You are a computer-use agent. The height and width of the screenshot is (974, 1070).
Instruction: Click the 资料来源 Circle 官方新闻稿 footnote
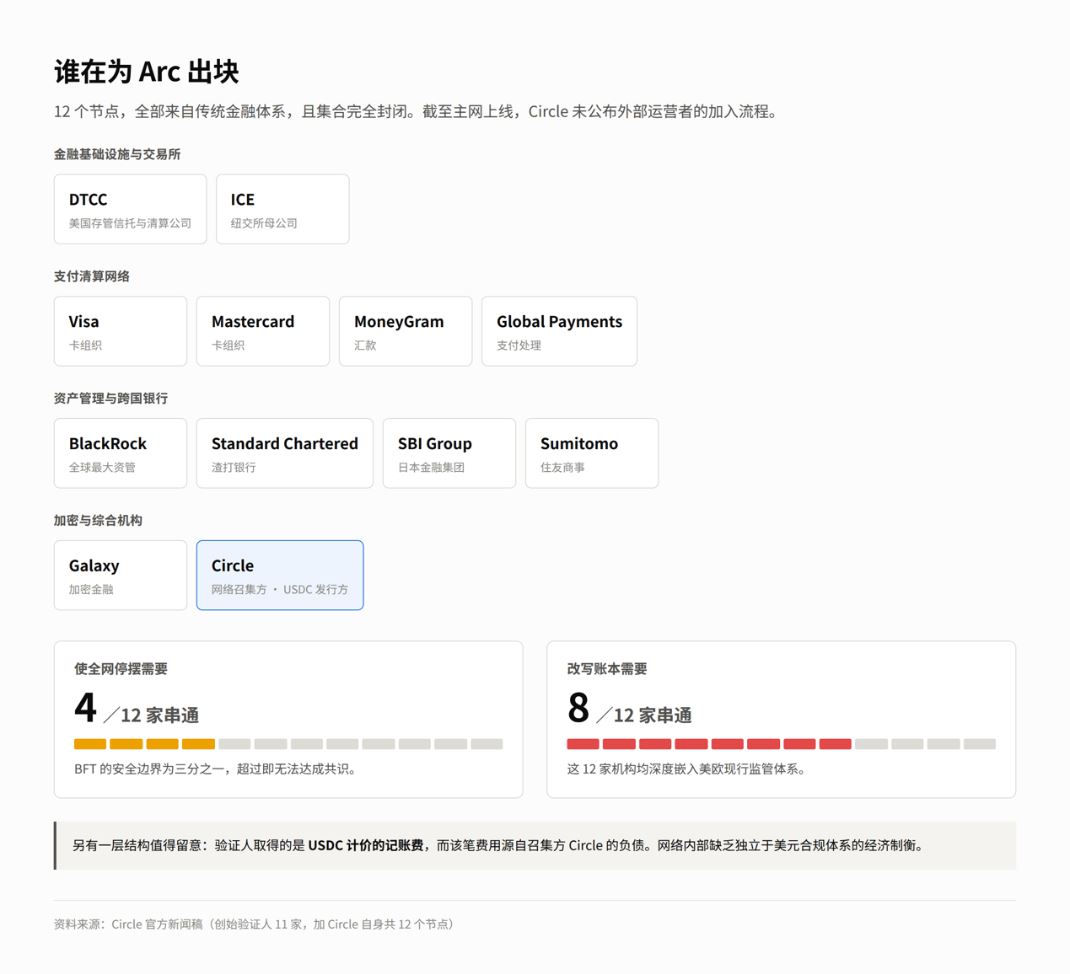click(x=254, y=924)
